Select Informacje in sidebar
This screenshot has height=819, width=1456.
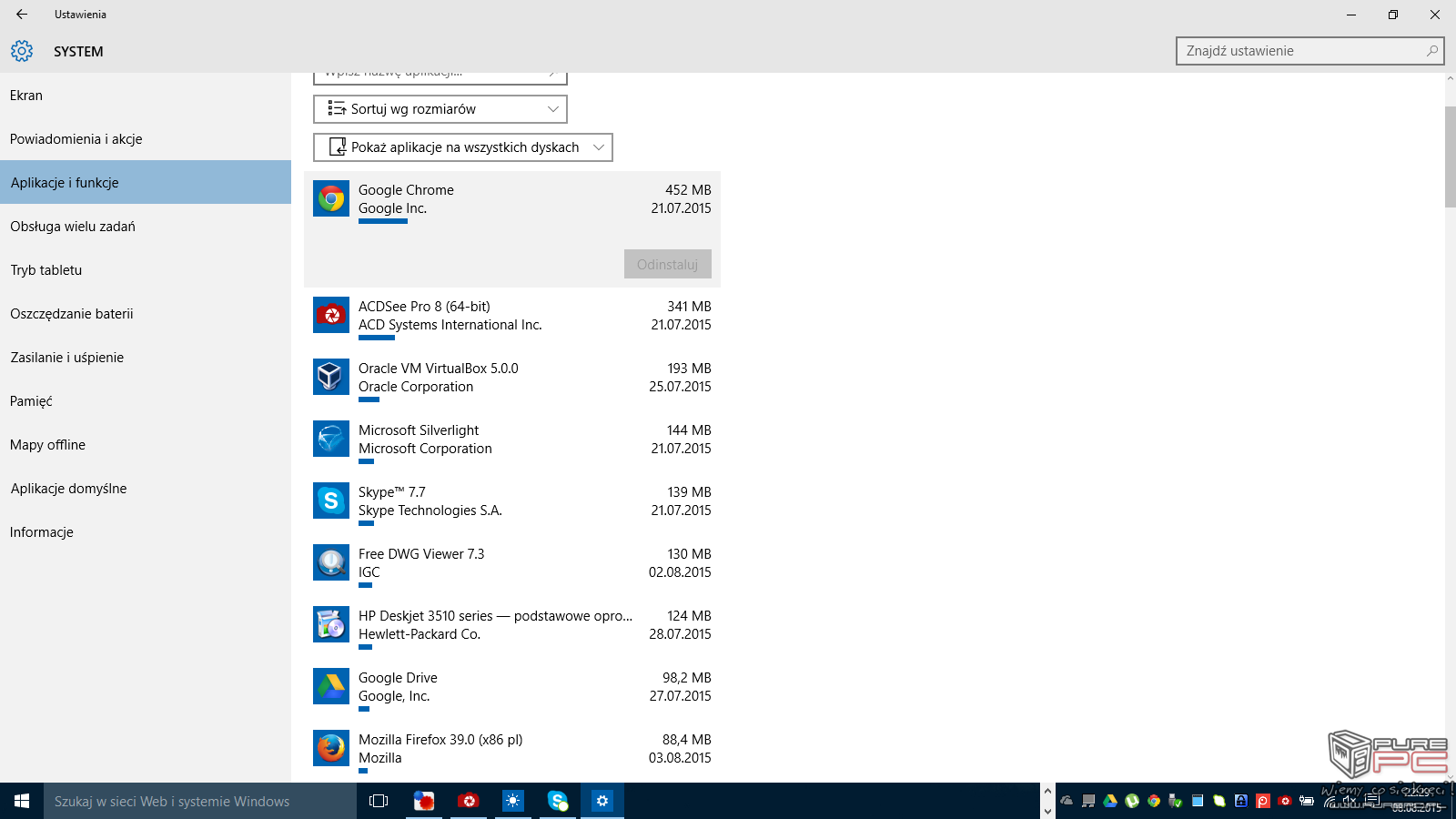click(146, 531)
